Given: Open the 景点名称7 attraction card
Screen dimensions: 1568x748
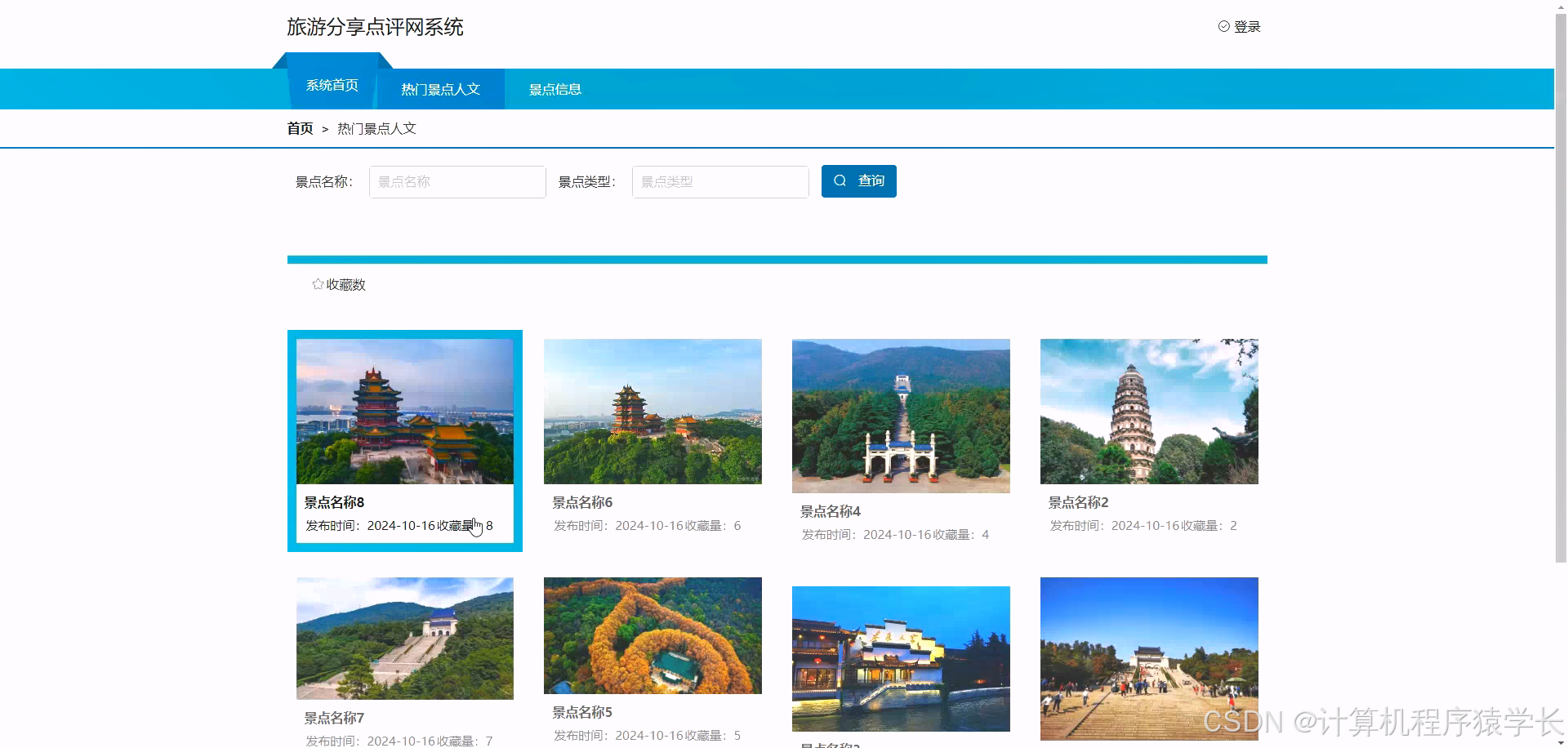Looking at the screenshot, I should [x=404, y=638].
